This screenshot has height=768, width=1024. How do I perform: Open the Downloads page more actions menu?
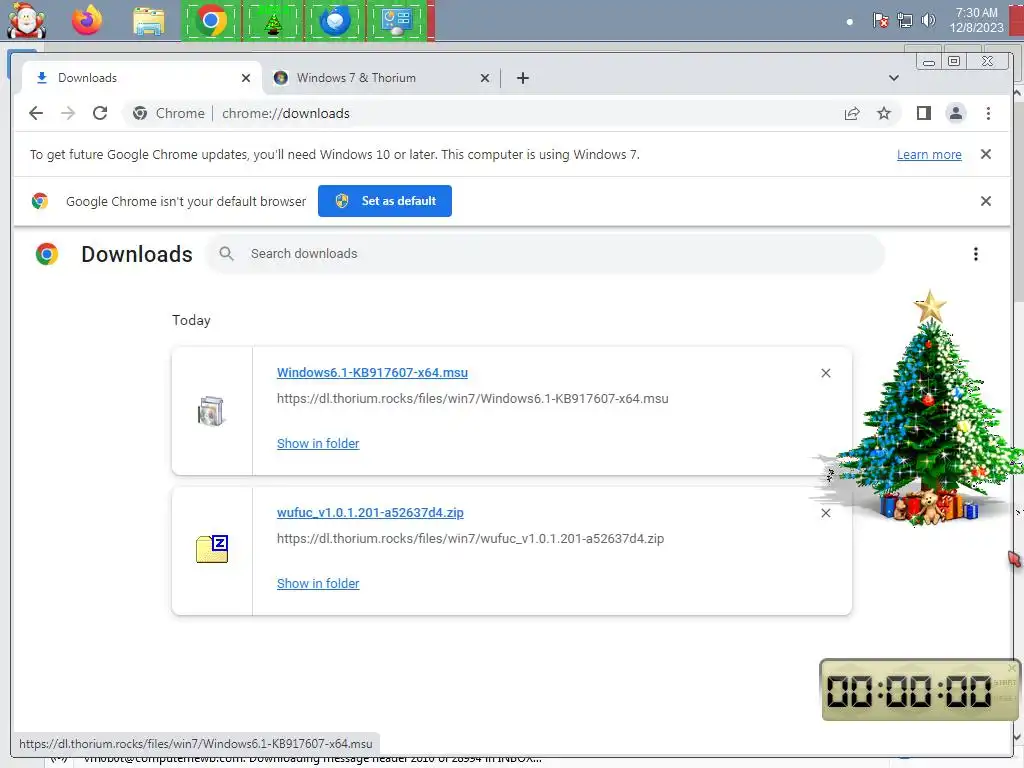coord(976,253)
